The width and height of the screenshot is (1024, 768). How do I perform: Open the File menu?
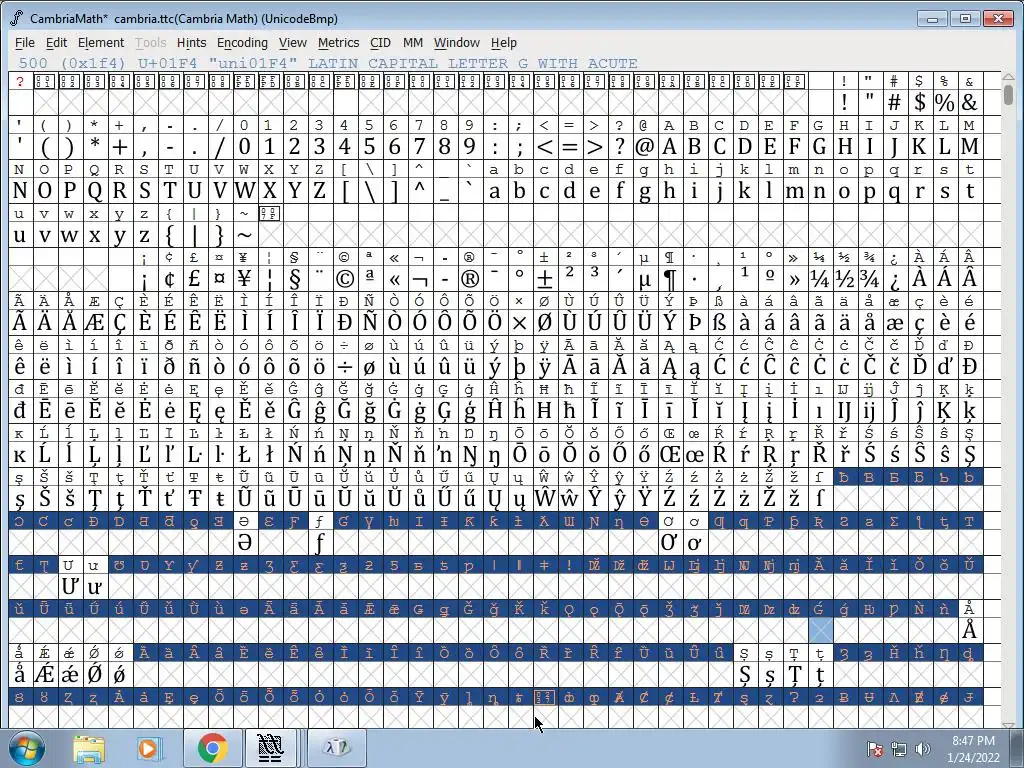[x=25, y=42]
